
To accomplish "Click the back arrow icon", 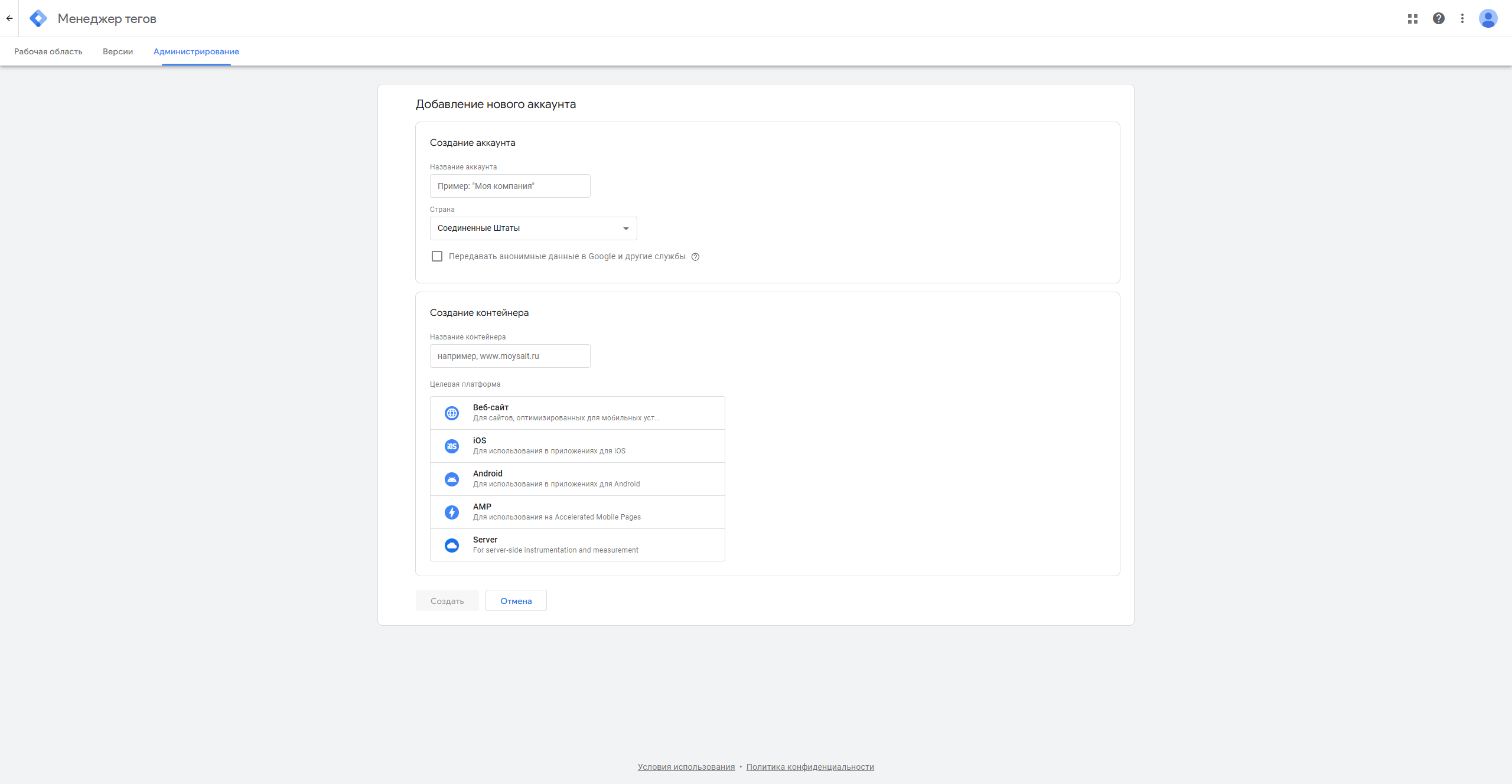I will [x=9, y=18].
